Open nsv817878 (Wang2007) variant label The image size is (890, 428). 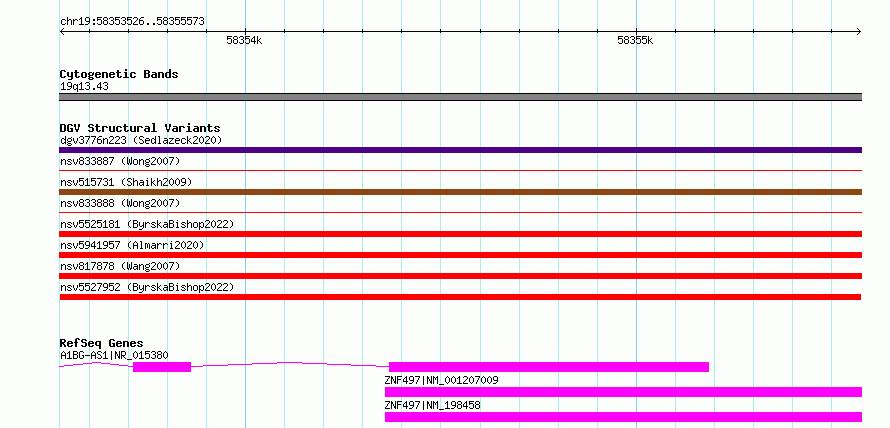[120, 266]
